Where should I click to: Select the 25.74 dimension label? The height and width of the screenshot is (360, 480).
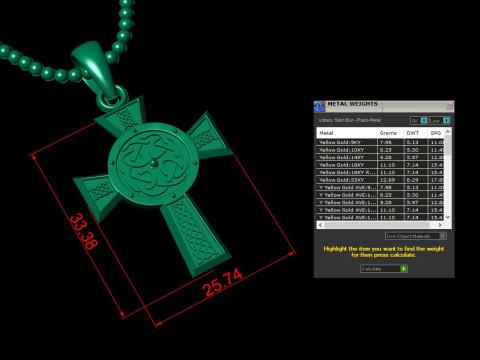coord(222,282)
